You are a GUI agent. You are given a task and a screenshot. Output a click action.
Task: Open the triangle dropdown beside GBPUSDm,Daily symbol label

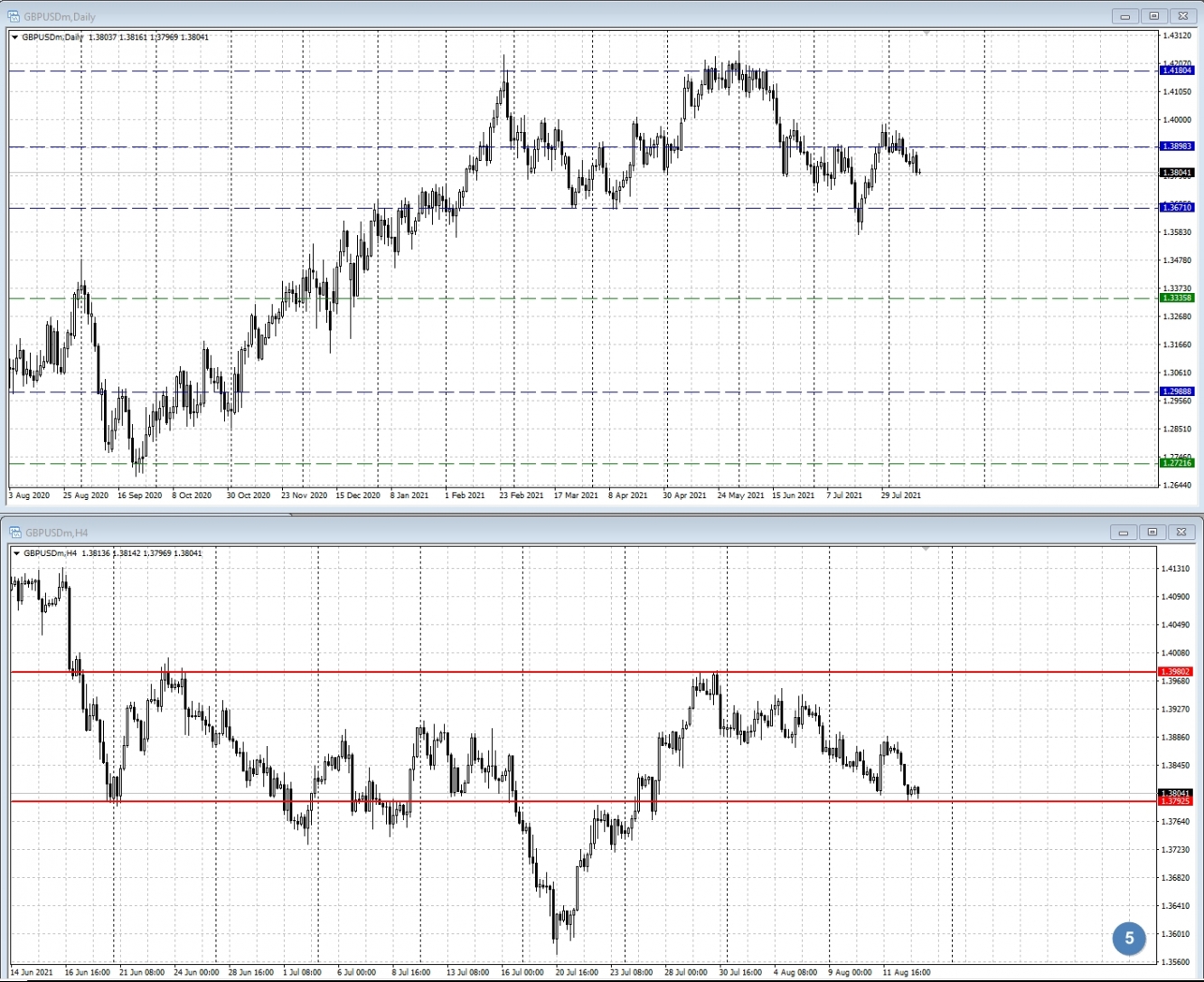(14, 37)
